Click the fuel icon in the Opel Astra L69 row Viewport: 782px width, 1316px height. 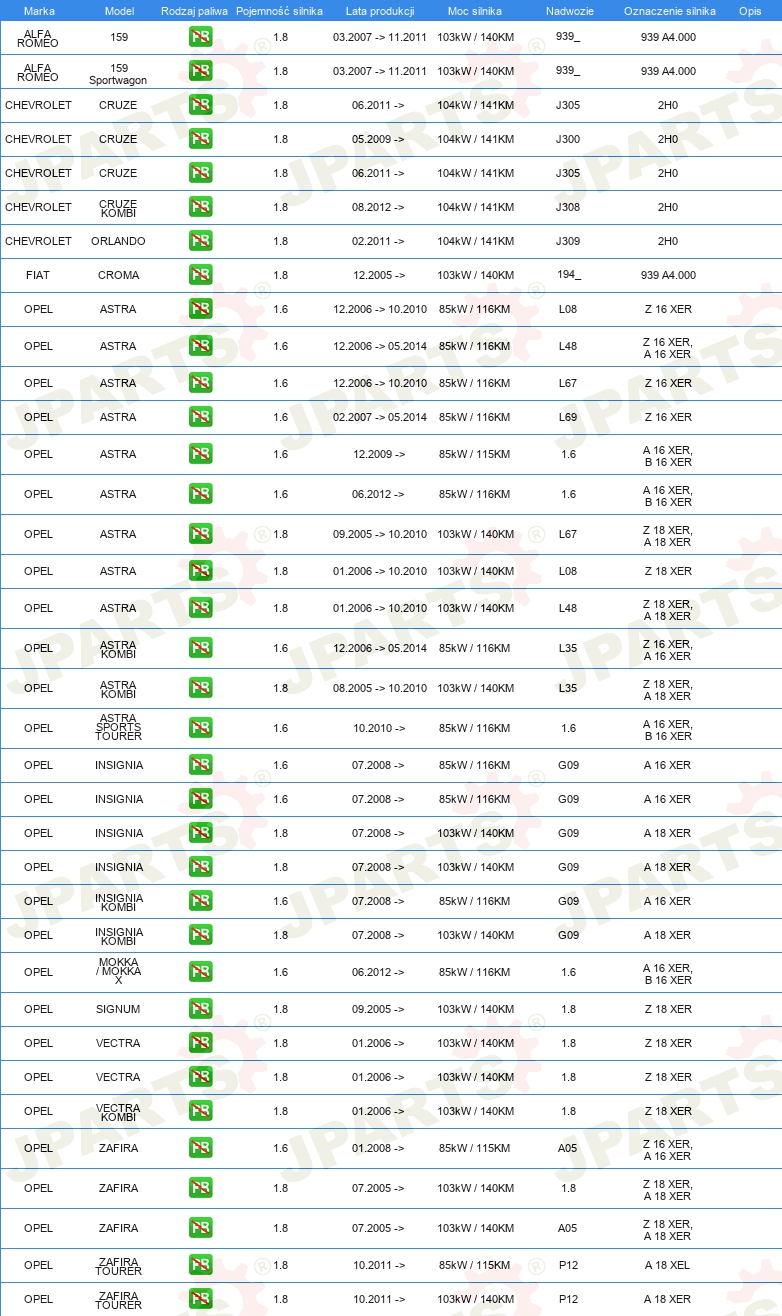tap(200, 417)
